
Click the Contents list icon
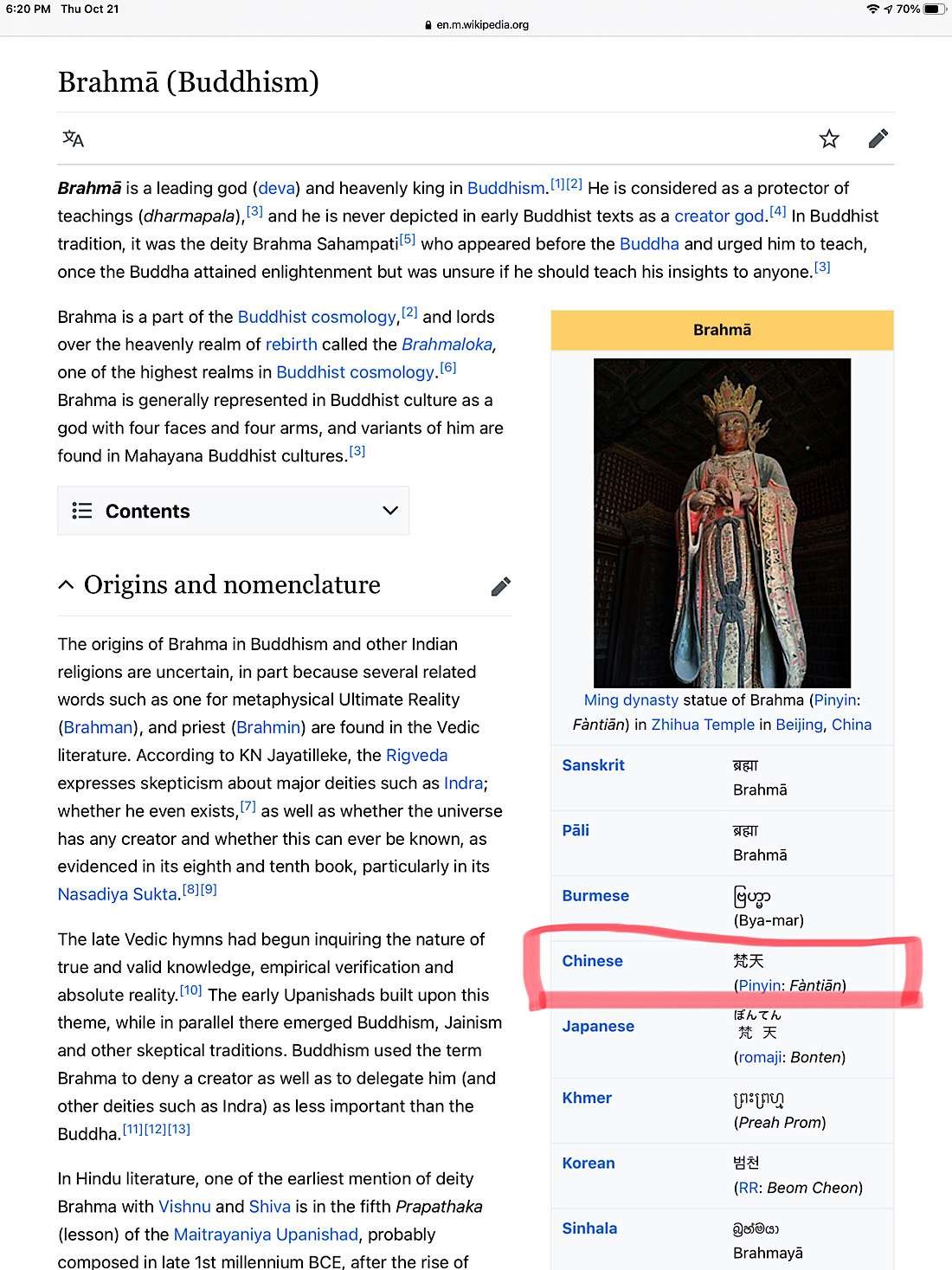82,511
